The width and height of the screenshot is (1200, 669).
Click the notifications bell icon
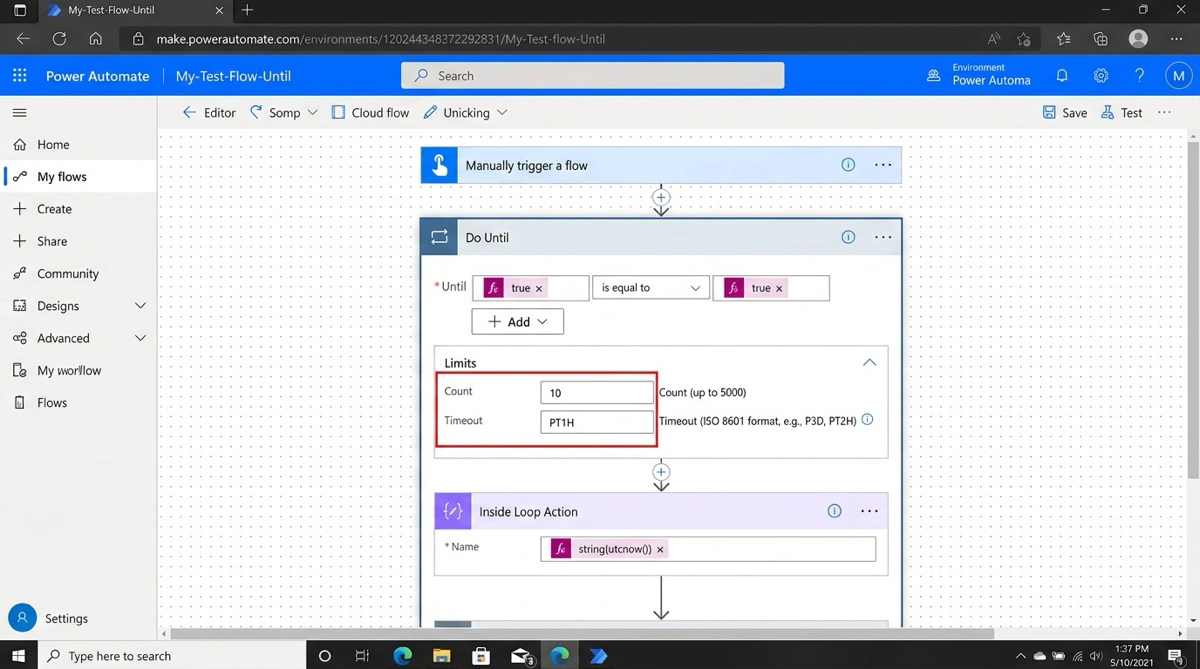click(x=1062, y=76)
